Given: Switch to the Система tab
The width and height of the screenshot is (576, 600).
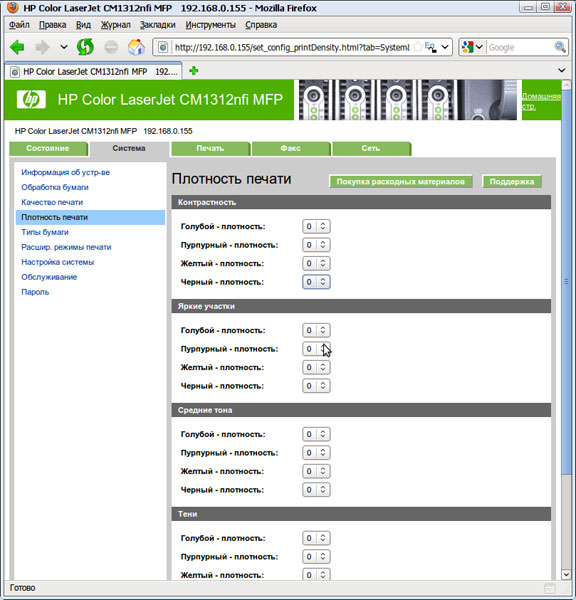Looking at the screenshot, I should pyautogui.click(x=129, y=148).
